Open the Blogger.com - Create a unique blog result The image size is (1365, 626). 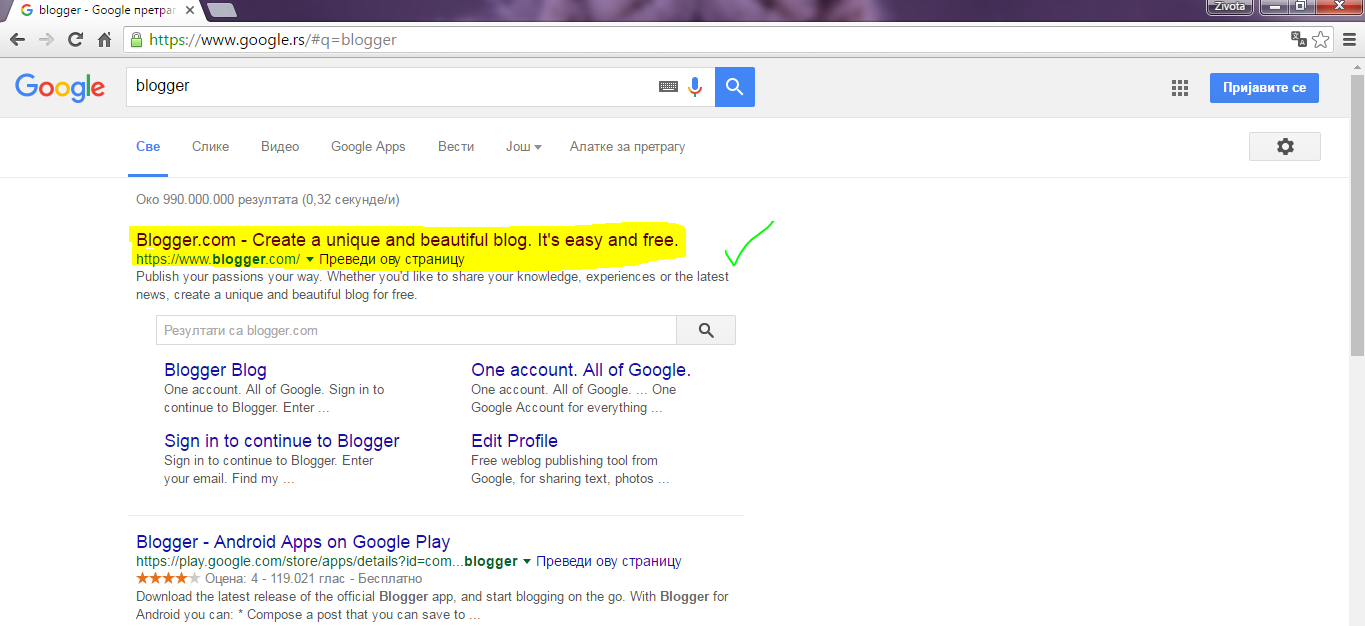[x=407, y=240]
